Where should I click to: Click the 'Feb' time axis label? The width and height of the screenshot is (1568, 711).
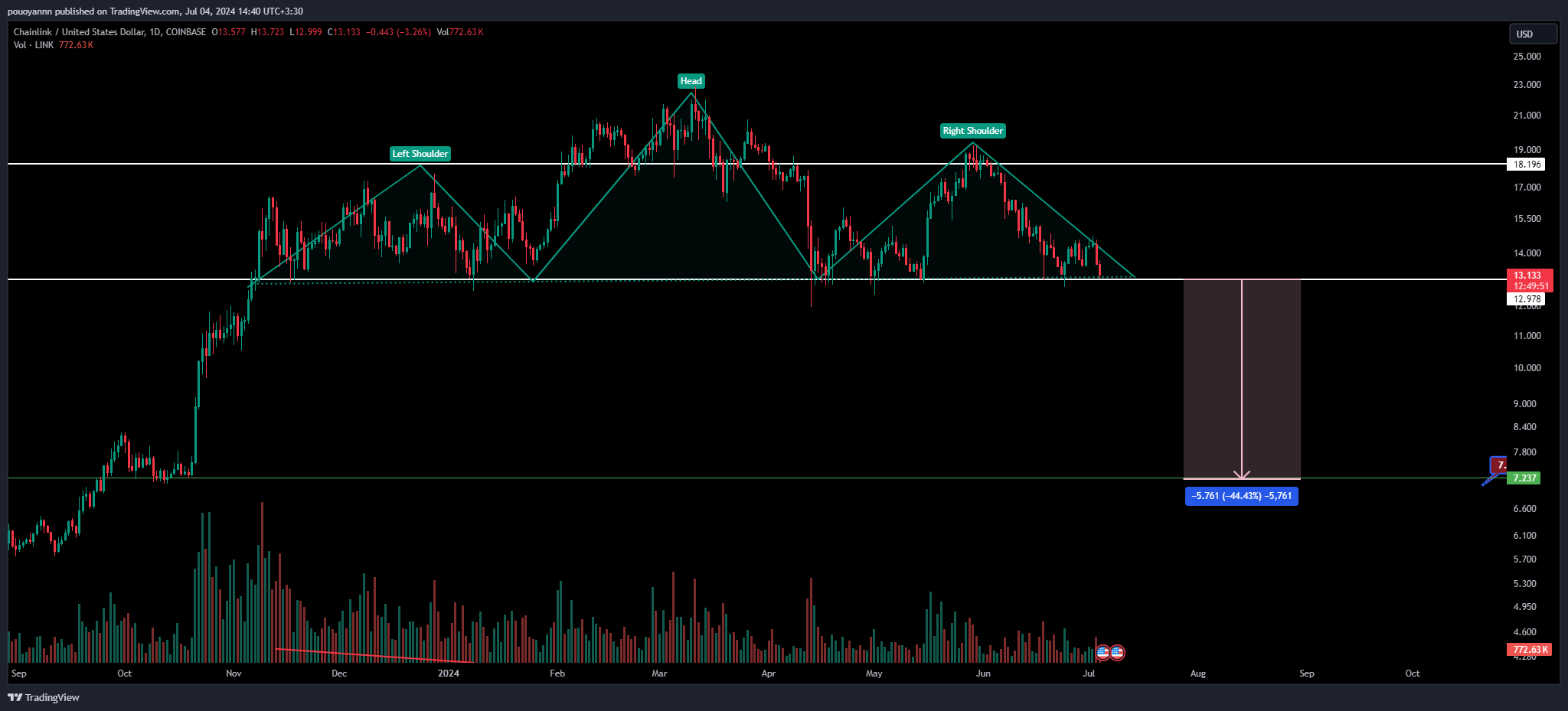(557, 673)
